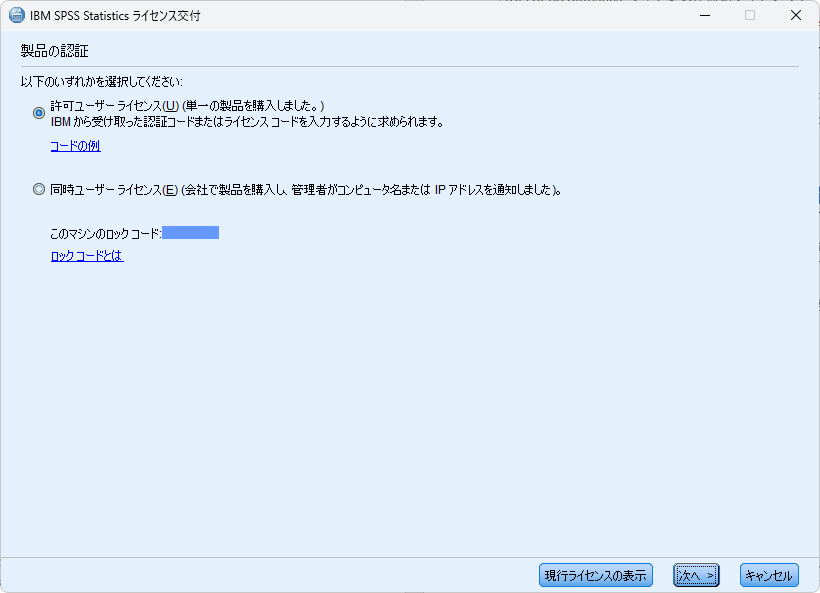This screenshot has width=820, height=593.
Task: Click the SPSS Statistics title bar icon
Action: click(x=17, y=15)
